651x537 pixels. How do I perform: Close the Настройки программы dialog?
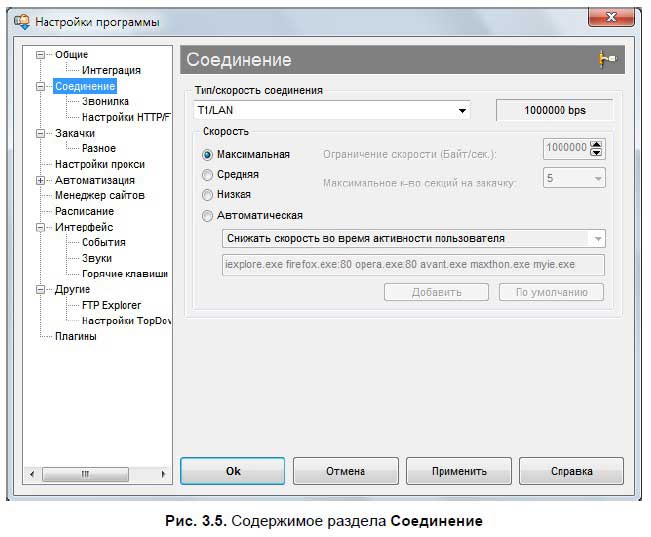click(x=611, y=17)
